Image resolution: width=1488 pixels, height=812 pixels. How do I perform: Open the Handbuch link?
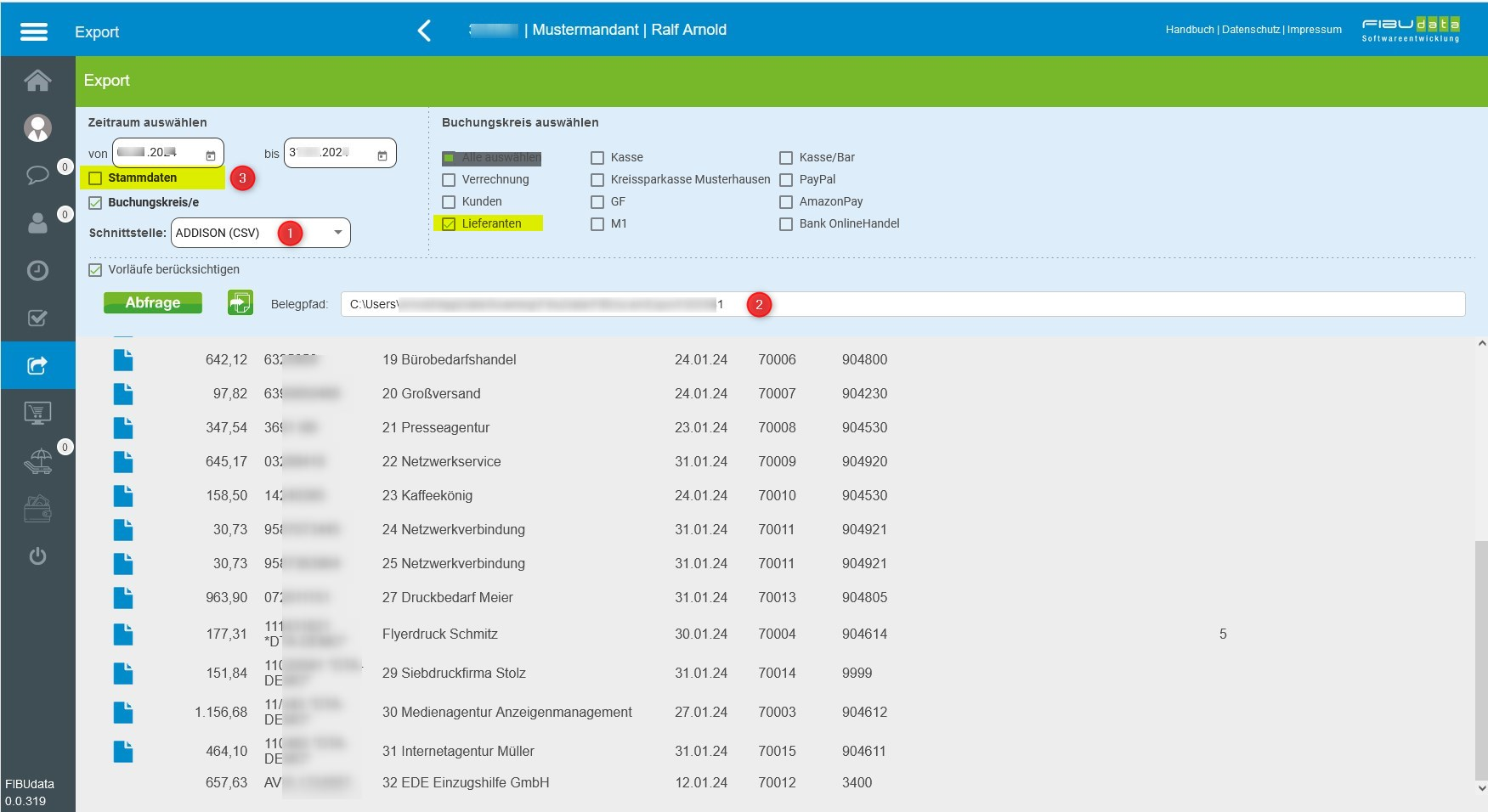[1189, 30]
